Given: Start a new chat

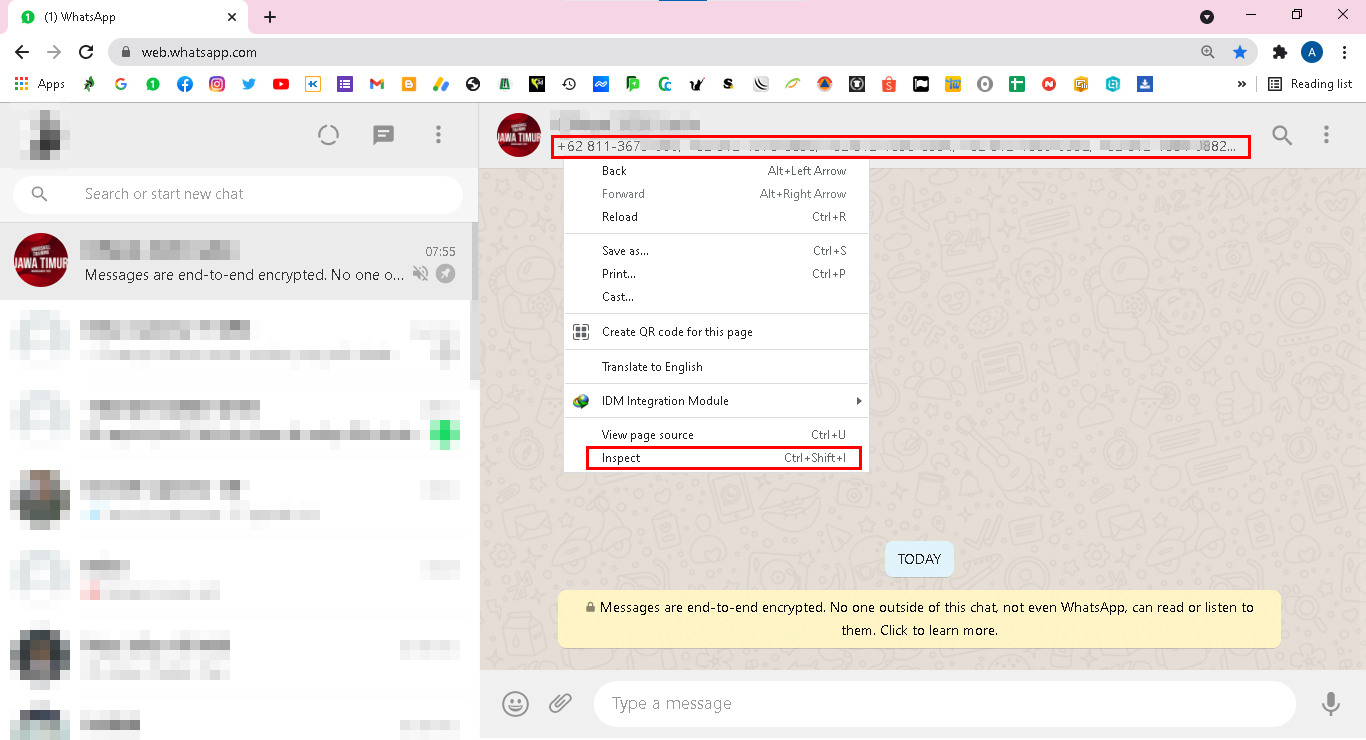Looking at the screenshot, I should click(x=383, y=134).
